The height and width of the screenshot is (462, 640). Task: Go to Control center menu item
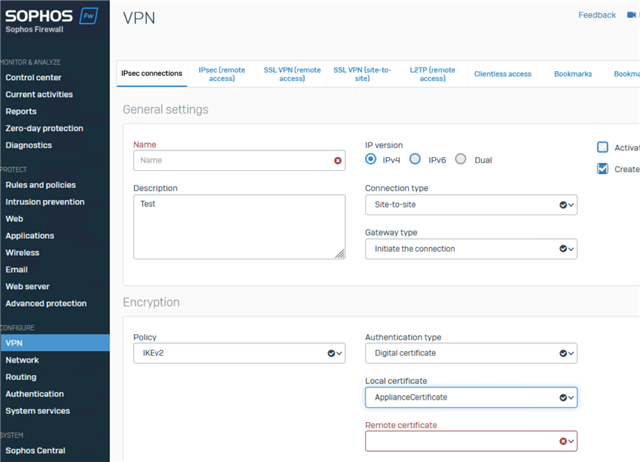click(33, 77)
